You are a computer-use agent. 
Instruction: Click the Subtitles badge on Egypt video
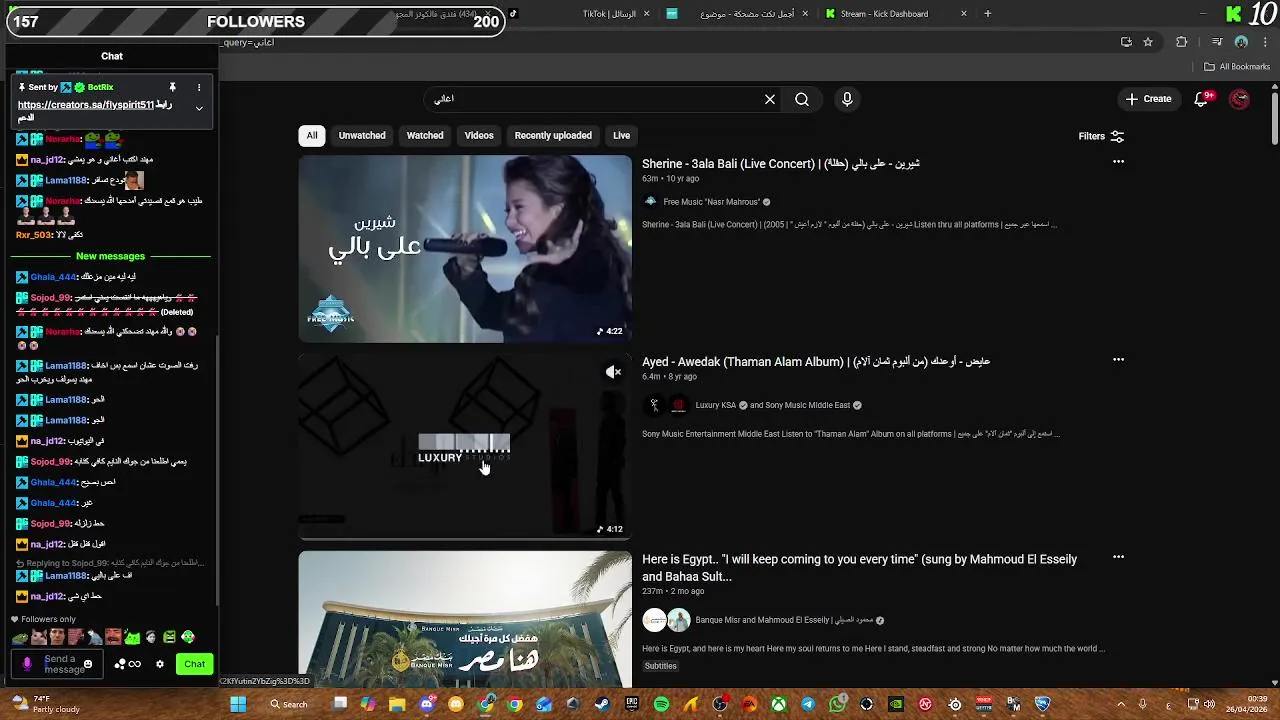pos(661,666)
